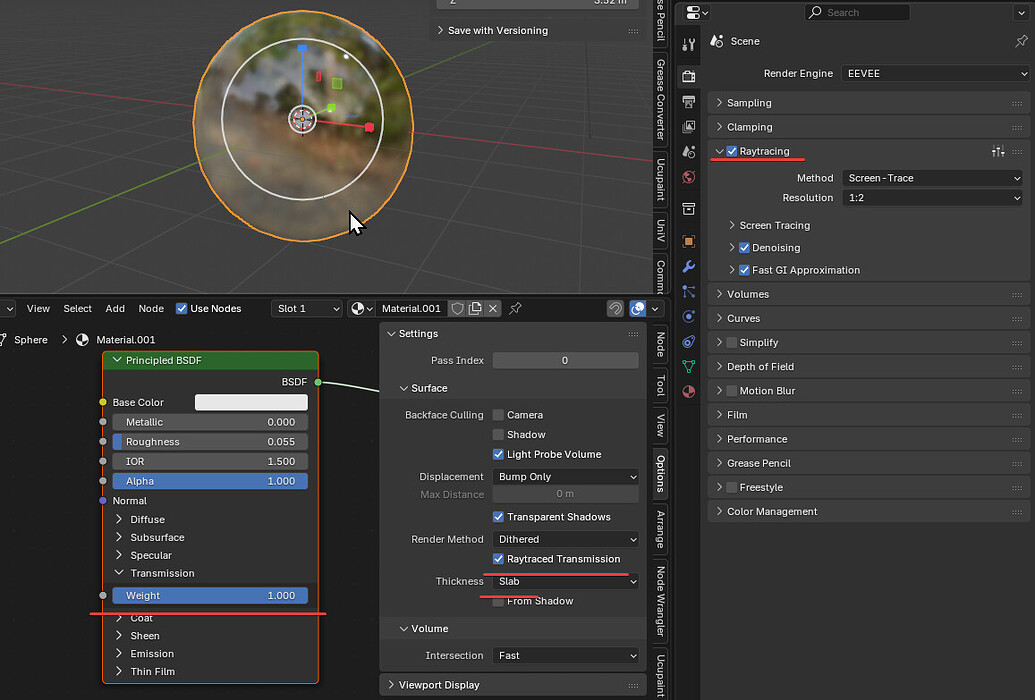Open the World properties tab
This screenshot has width=1035, height=700.
pyautogui.click(x=688, y=176)
